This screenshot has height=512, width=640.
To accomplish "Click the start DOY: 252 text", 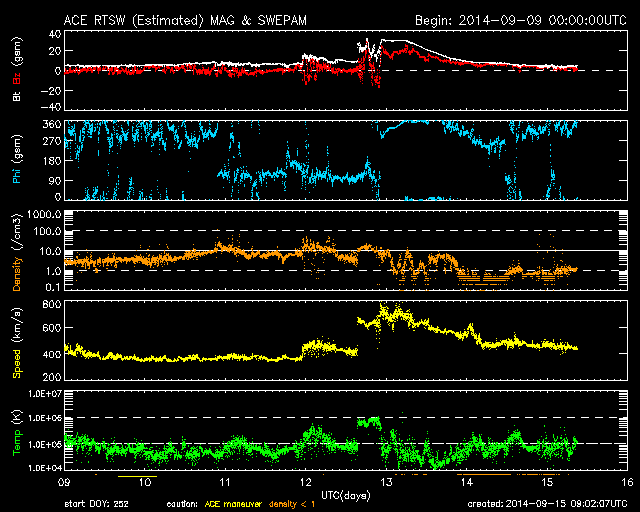I will pyautogui.click(x=101, y=504).
